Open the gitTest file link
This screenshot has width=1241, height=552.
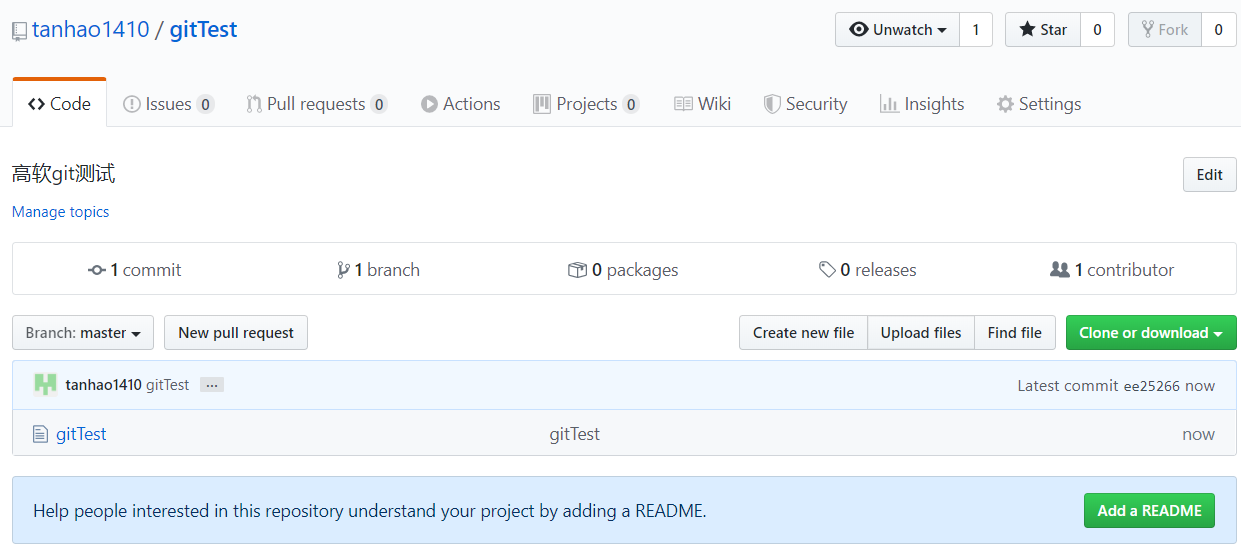(81, 434)
